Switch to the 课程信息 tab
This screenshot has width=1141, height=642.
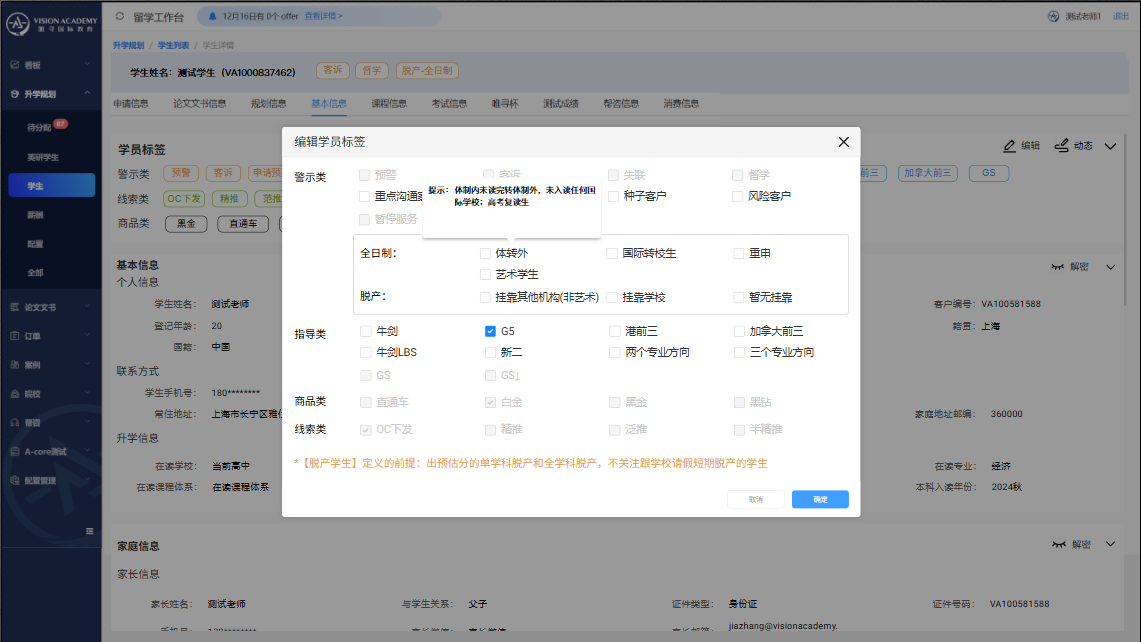[x=388, y=103]
